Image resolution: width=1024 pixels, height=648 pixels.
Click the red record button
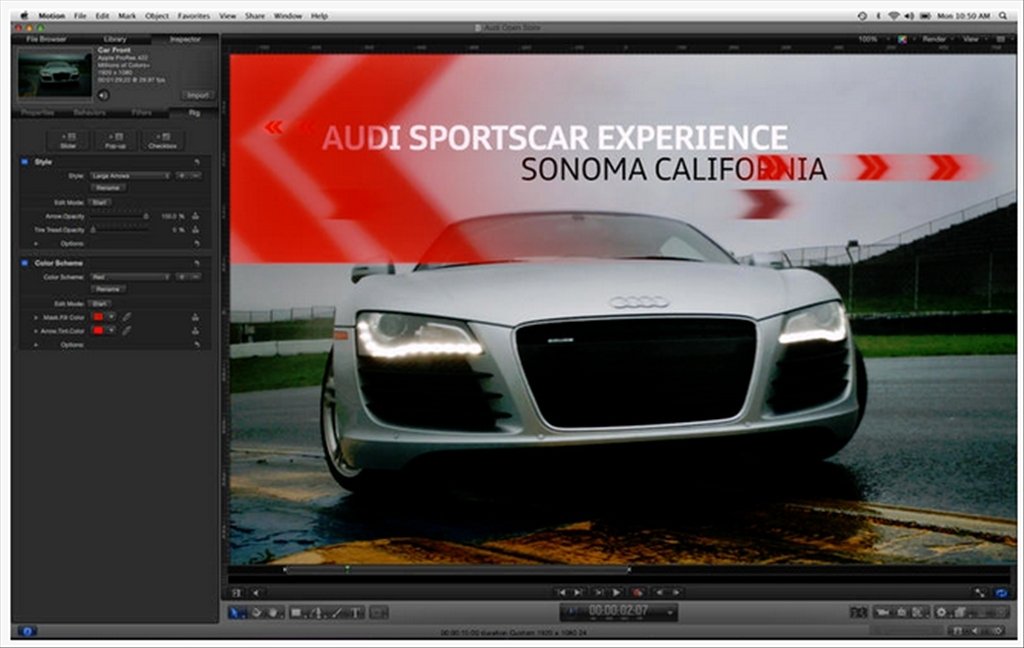637,592
